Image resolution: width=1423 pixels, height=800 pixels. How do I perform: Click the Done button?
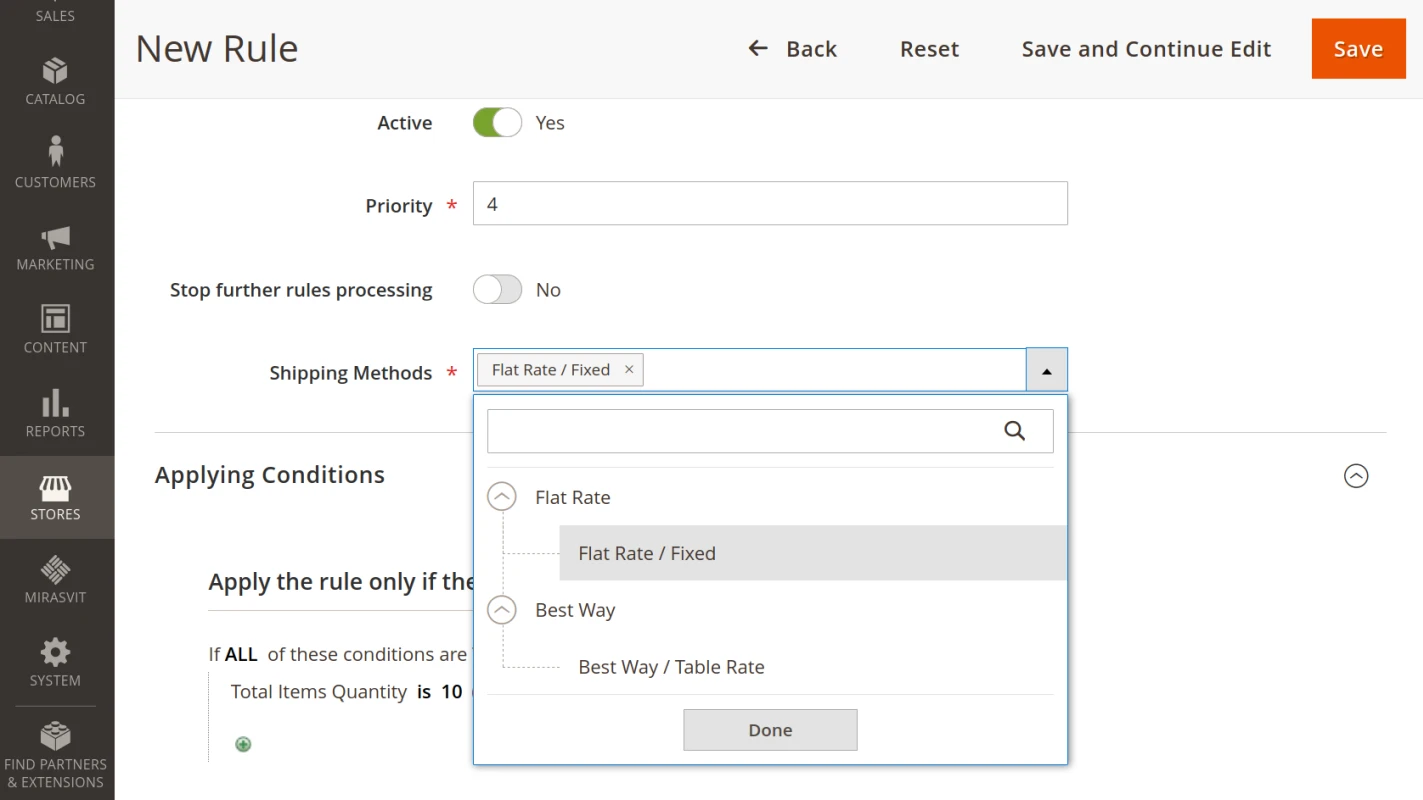pos(770,730)
